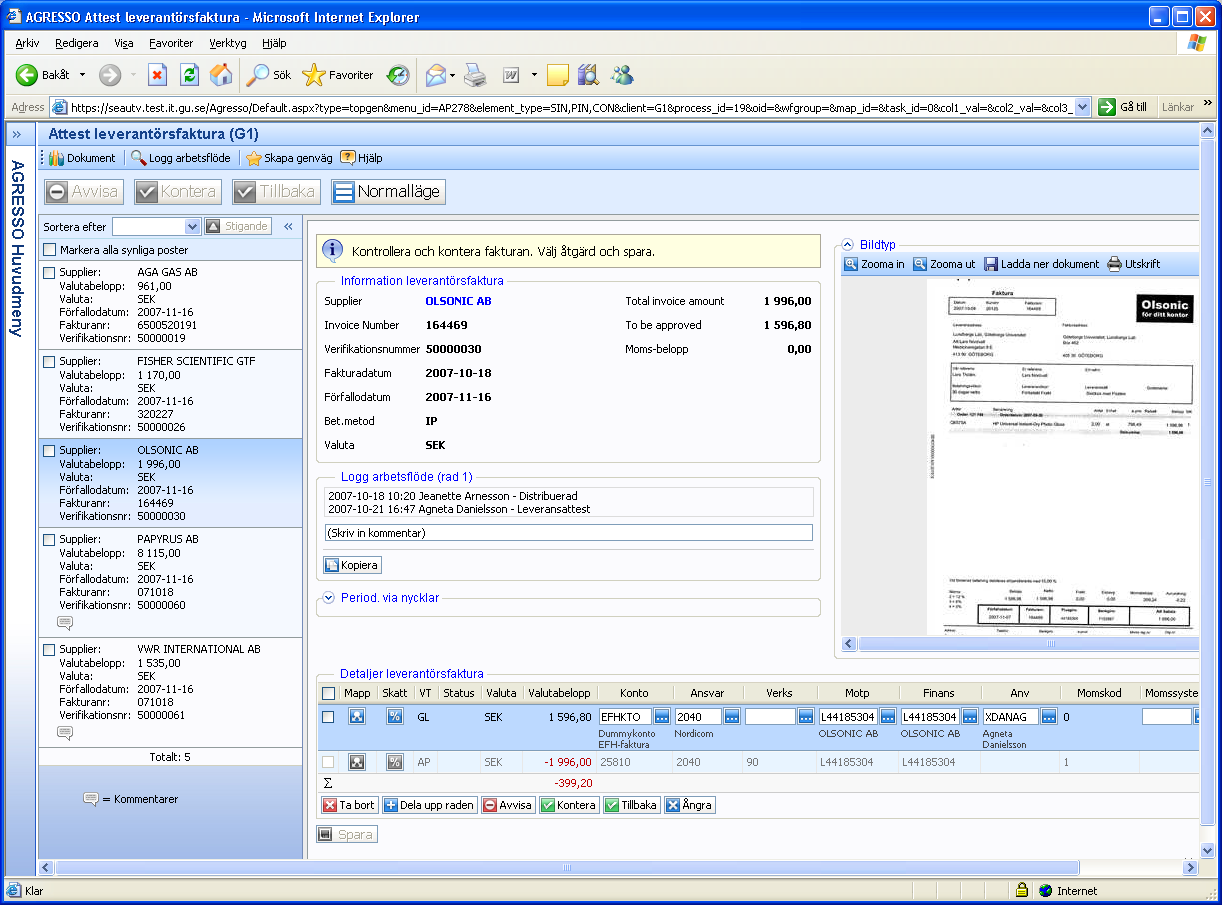This screenshot has width=1222, height=905.
Task: Zoom out the invoice image with Zooma ut
Action: 944,264
